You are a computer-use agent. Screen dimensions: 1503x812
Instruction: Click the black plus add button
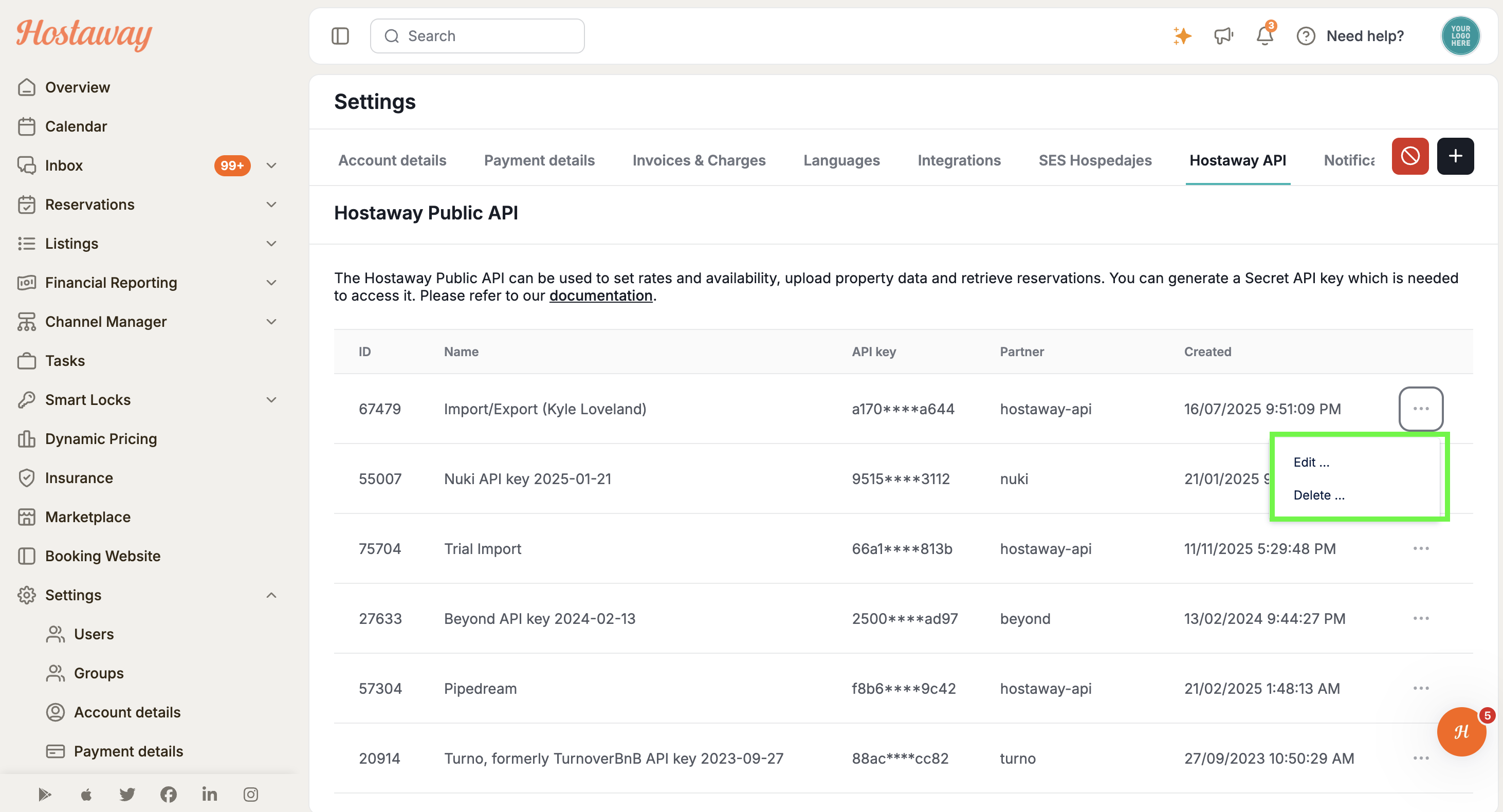coord(1455,156)
